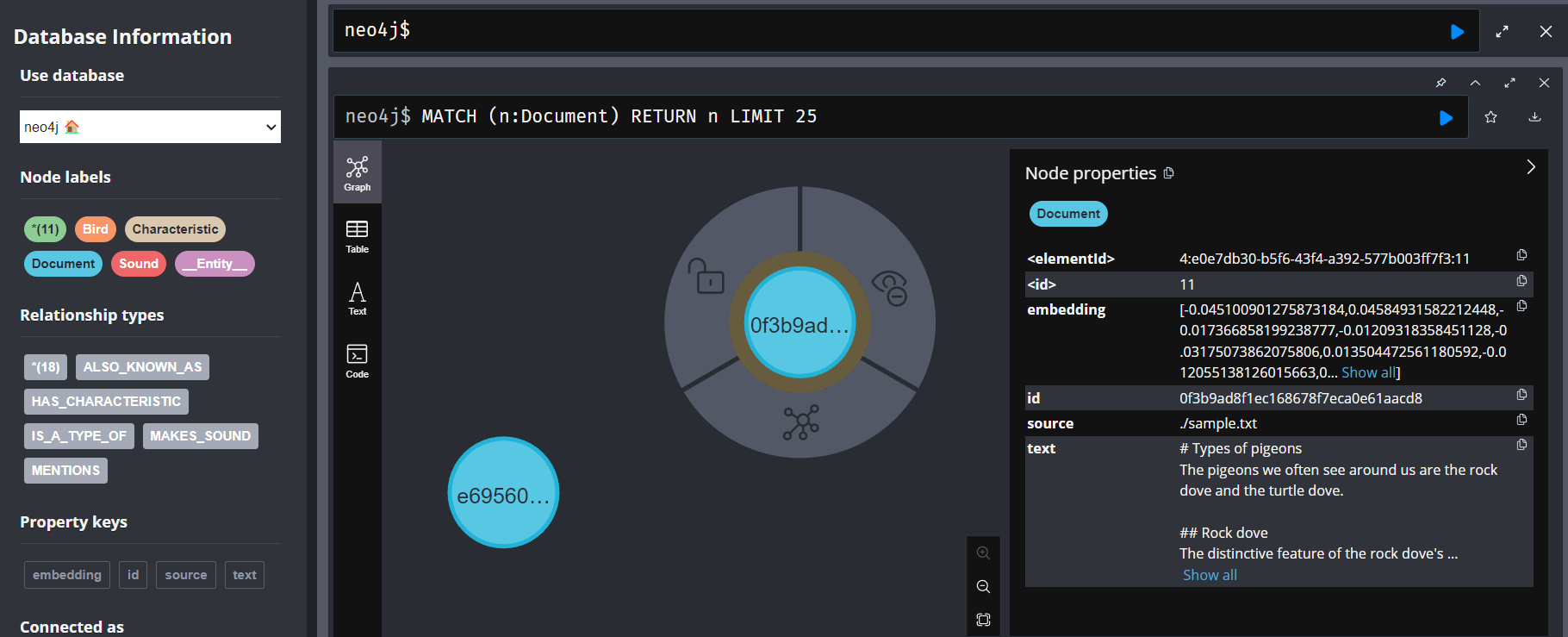1568x637 pixels.
Task: Fullscreen the result frame
Action: [x=1509, y=83]
